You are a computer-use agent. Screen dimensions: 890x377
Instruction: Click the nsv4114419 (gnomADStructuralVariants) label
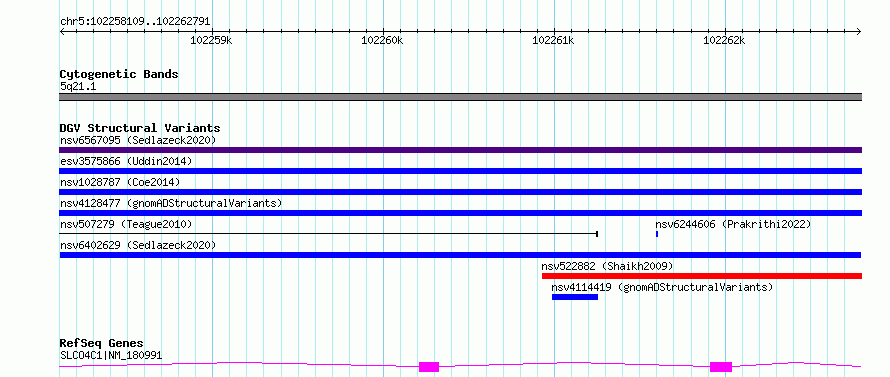662,287
